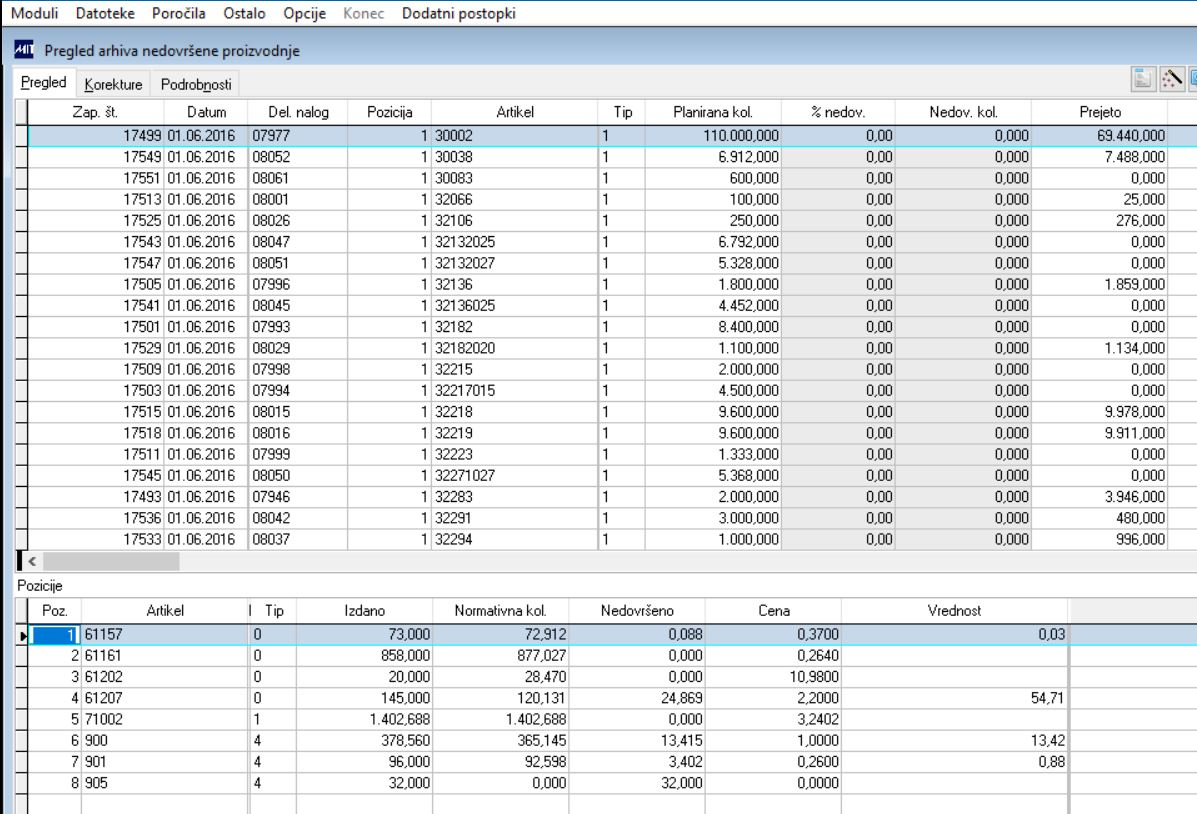This screenshot has height=814, width=1197.
Task: Switch to the Podrobnosti tab
Action: tap(195, 84)
